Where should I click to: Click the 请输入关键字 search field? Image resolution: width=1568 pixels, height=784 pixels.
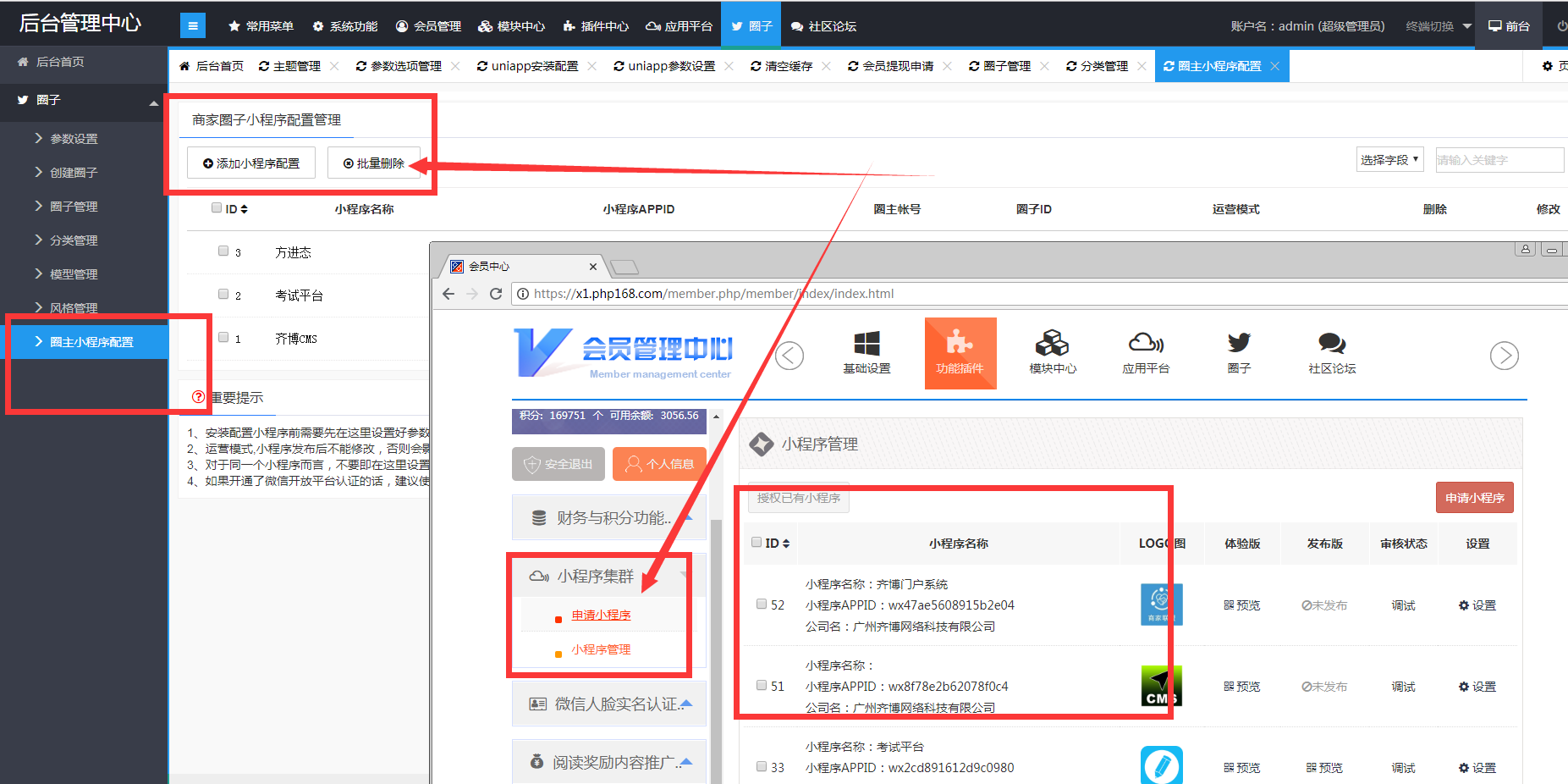pyautogui.click(x=1498, y=160)
